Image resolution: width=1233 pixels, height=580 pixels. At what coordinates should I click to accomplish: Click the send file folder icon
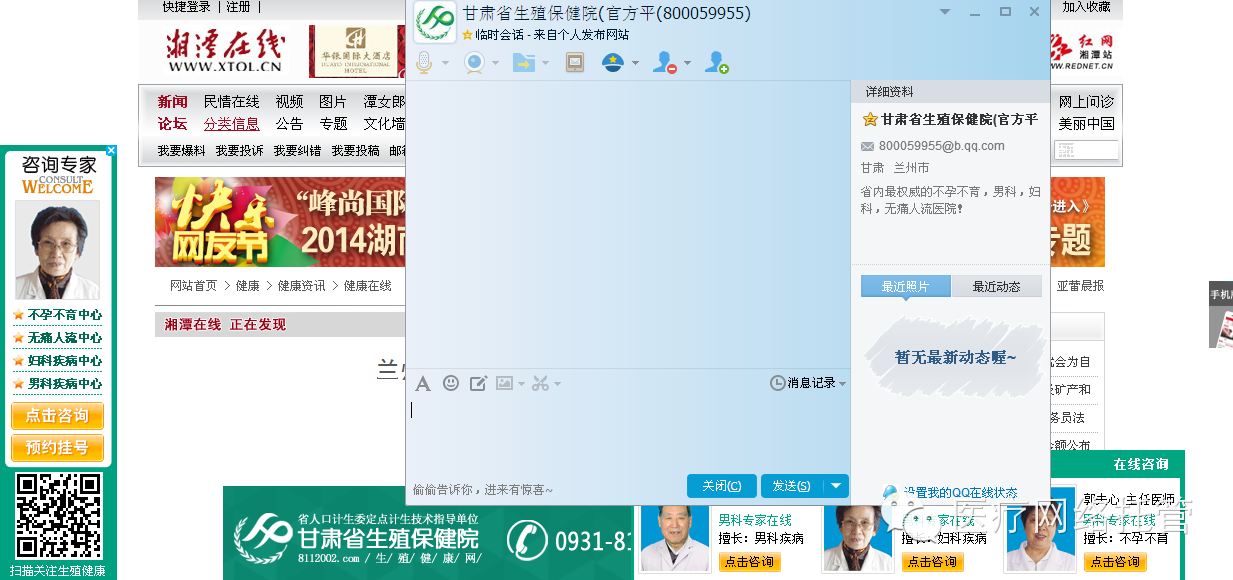click(x=524, y=62)
